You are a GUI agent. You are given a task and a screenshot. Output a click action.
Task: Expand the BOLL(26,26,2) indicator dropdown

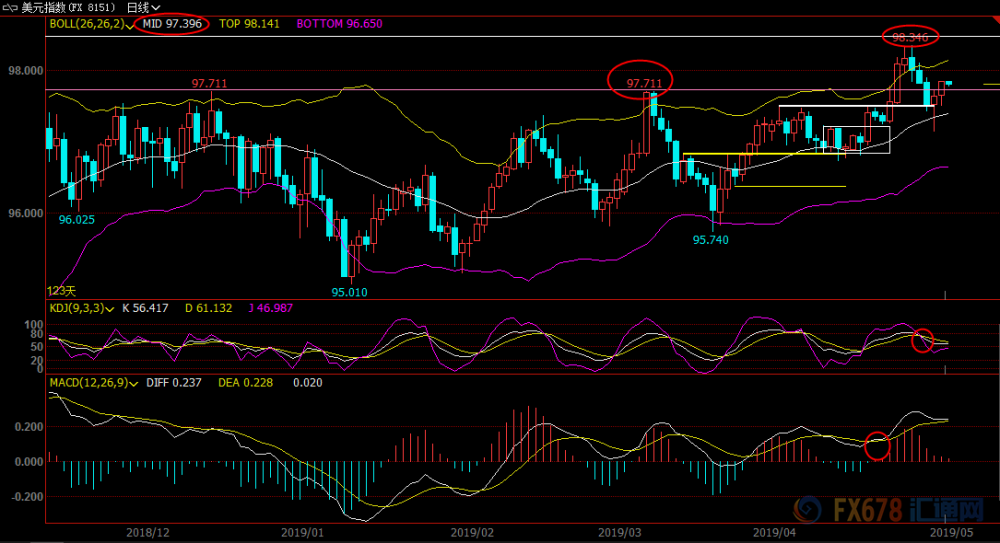129,25
